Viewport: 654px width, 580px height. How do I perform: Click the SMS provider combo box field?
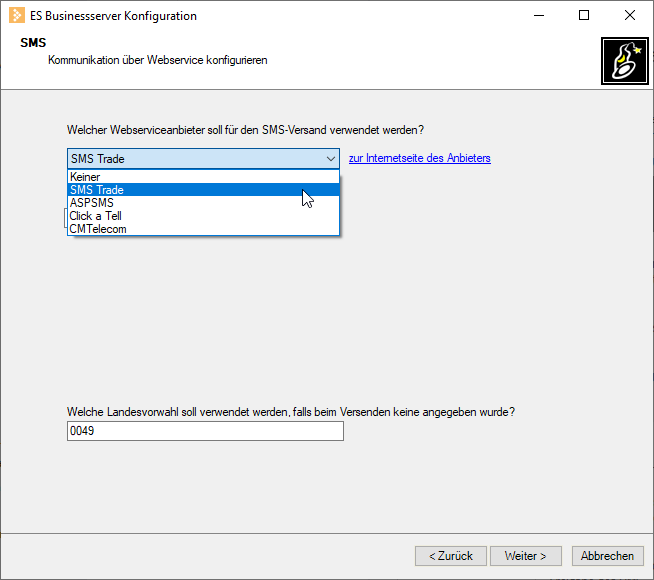[x=203, y=158]
